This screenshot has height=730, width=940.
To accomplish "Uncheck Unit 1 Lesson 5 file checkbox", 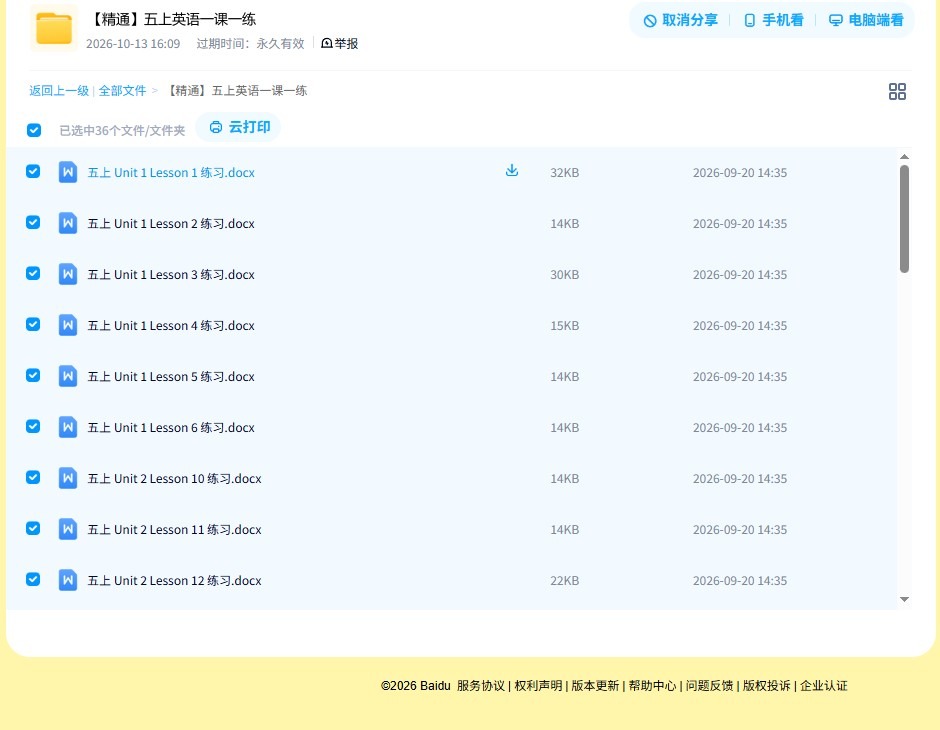I will coord(33,375).
